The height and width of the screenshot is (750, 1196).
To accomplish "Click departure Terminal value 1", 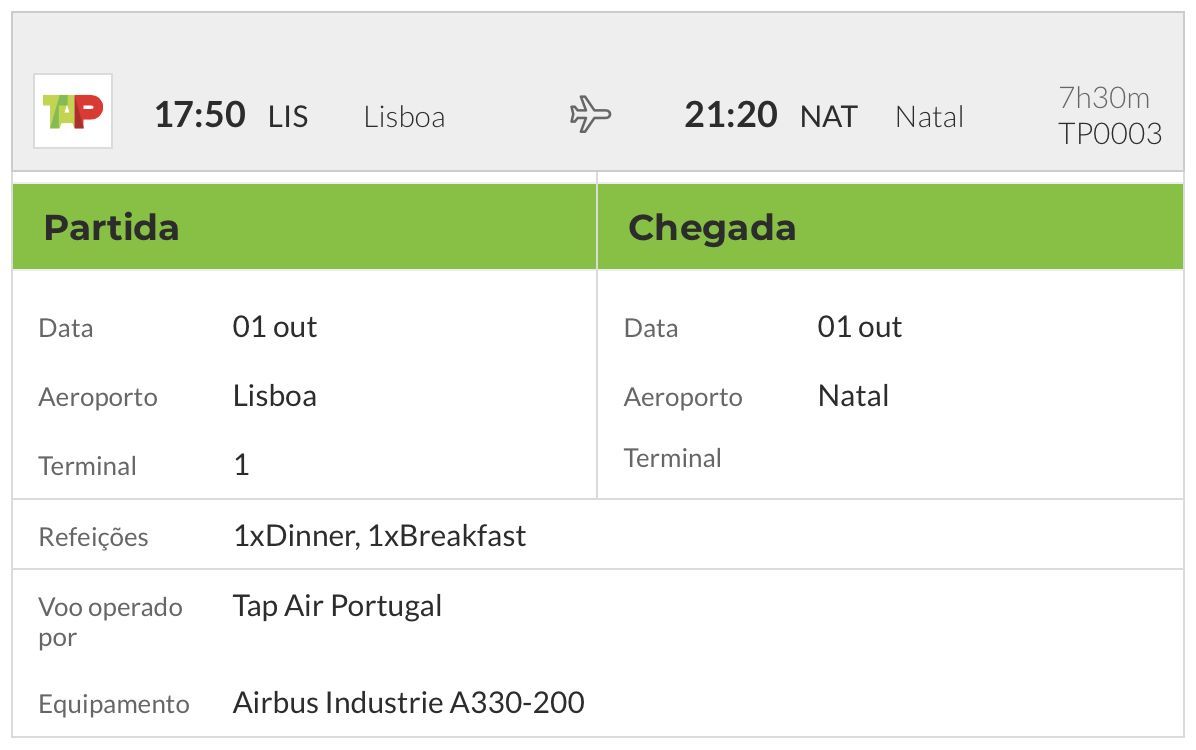I will [x=241, y=465].
